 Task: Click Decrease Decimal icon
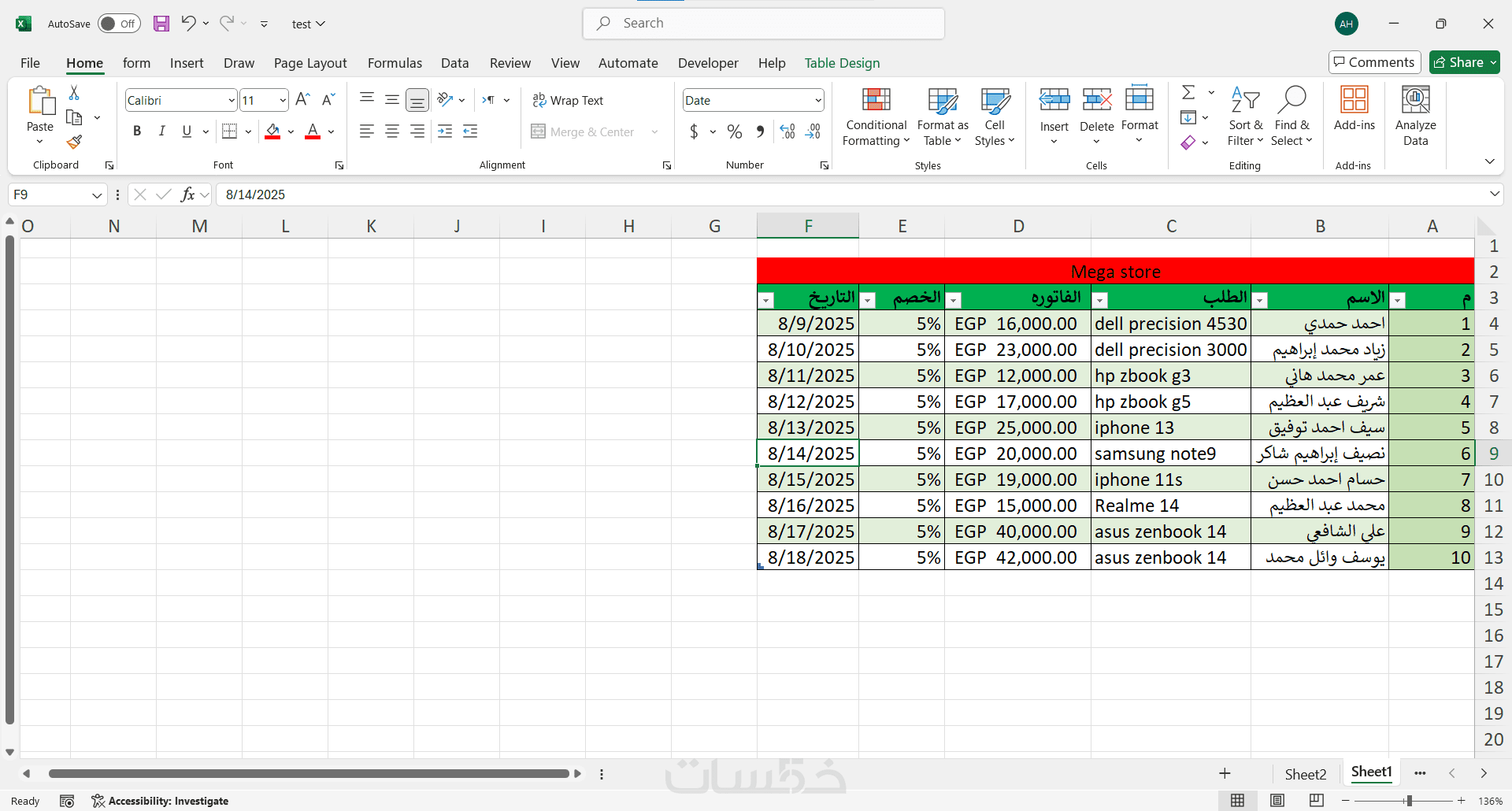point(813,131)
